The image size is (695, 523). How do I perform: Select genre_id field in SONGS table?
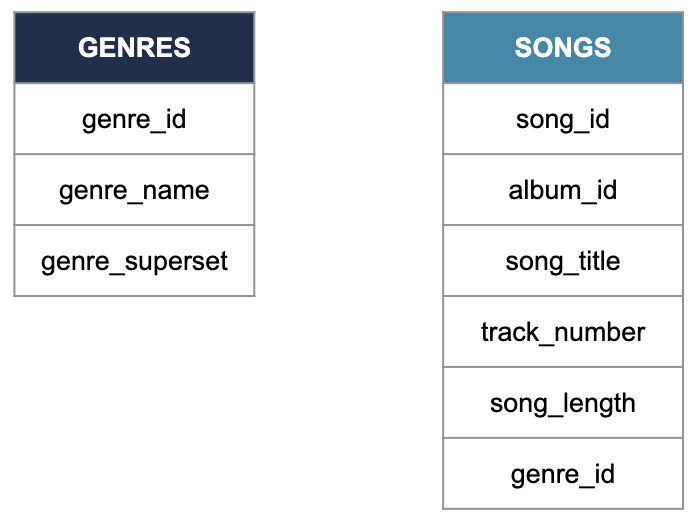tap(563, 473)
